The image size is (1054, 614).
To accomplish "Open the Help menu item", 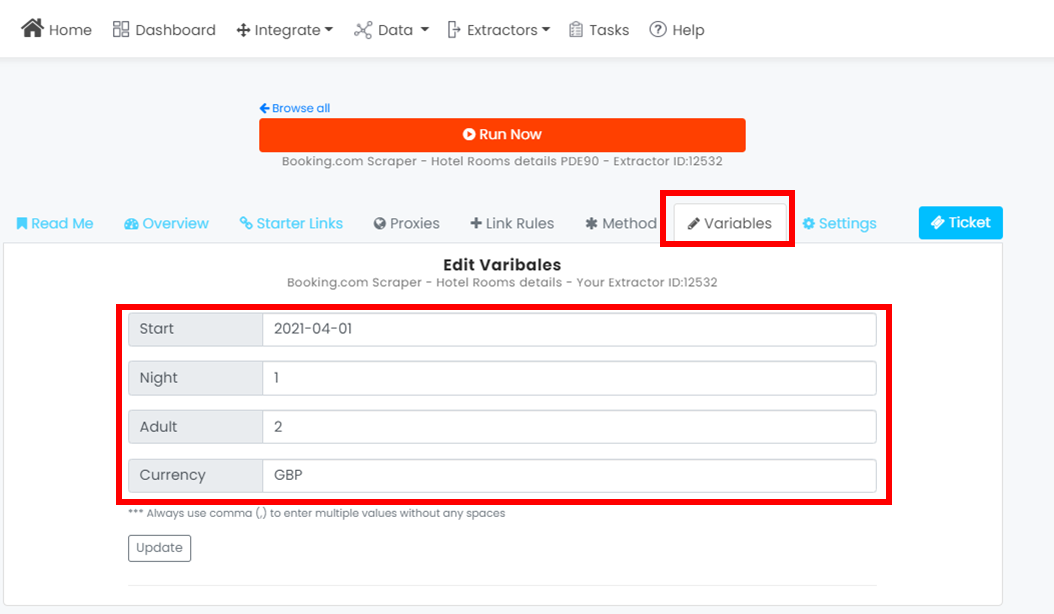I will pyautogui.click(x=677, y=30).
